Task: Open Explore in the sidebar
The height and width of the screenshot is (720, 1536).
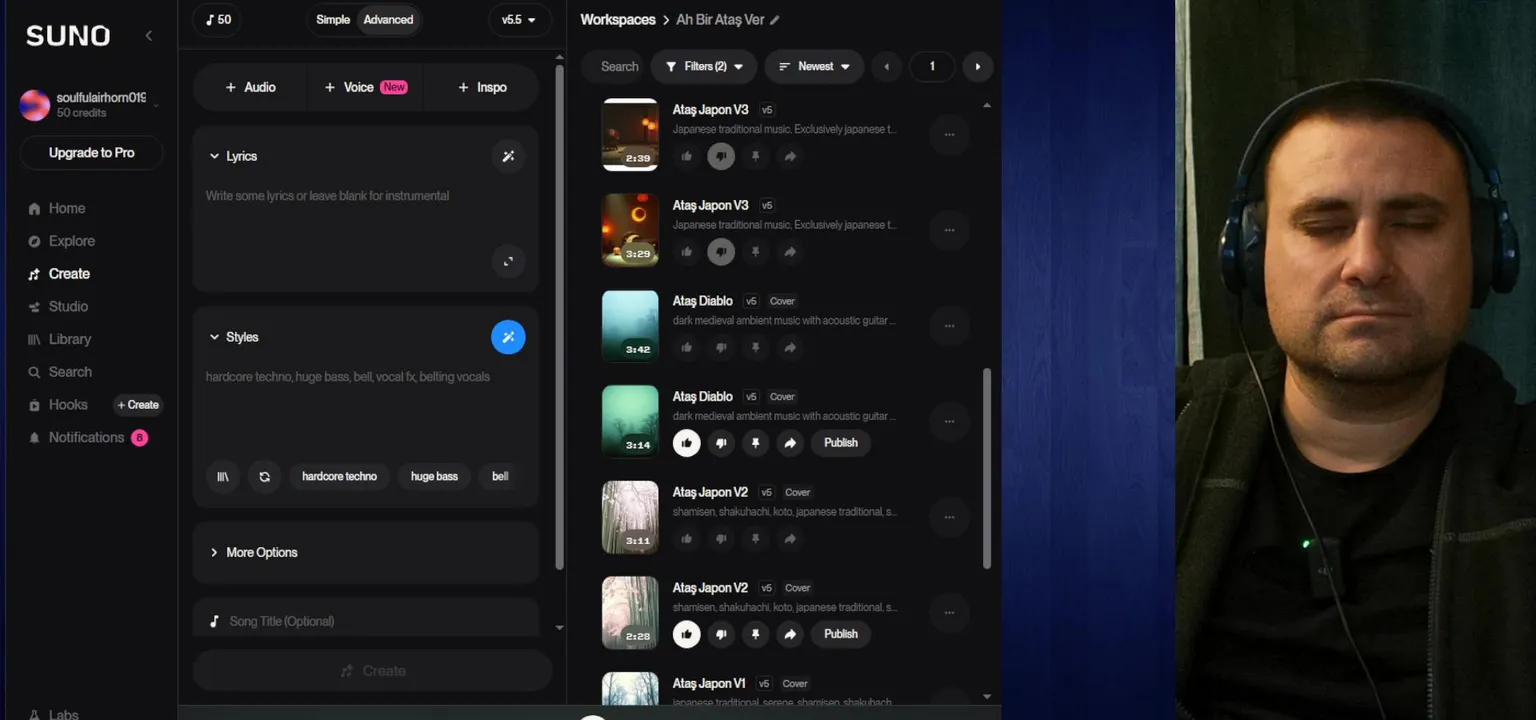Action: (x=62, y=241)
